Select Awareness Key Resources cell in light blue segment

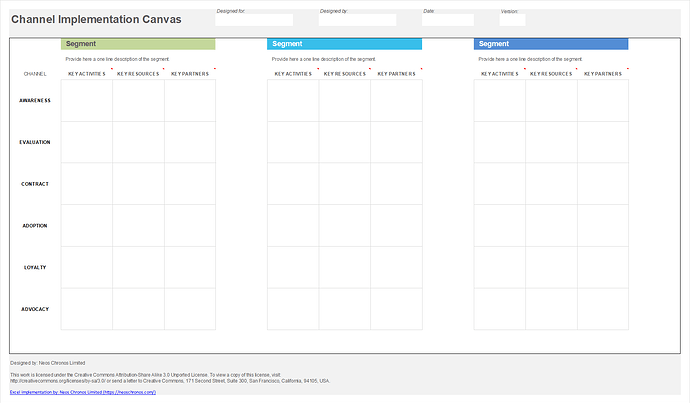(x=345, y=100)
